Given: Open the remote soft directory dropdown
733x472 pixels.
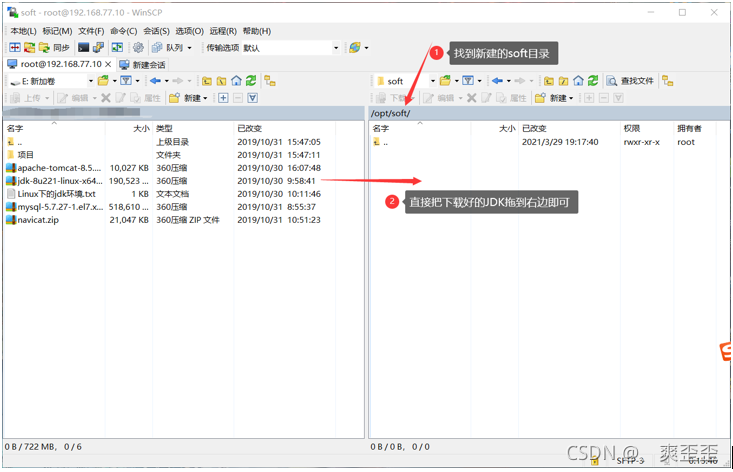Looking at the screenshot, I should click(x=405, y=81).
